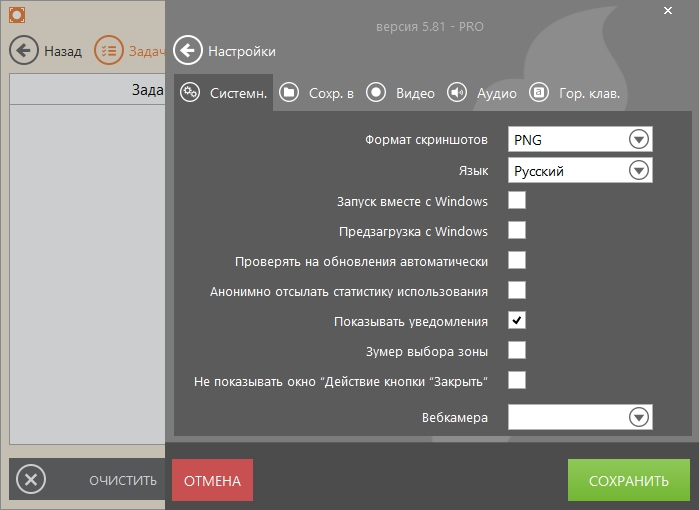Click the Язык label
This screenshot has height=510, width=699.
click(473, 171)
